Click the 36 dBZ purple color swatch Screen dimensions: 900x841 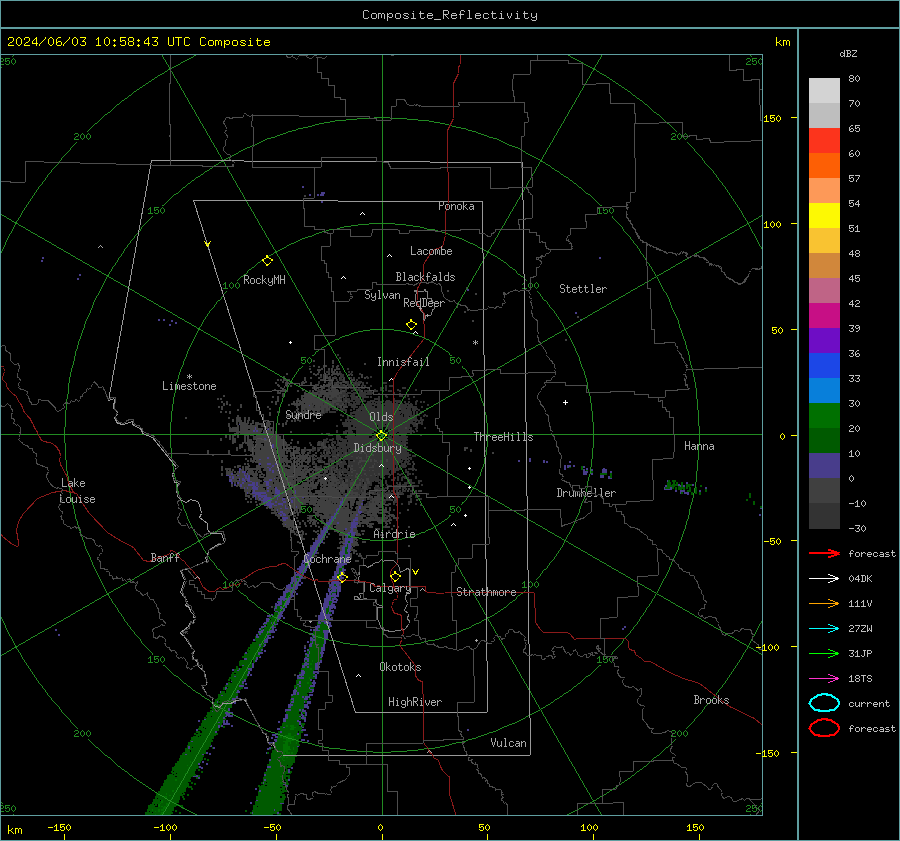pos(824,340)
